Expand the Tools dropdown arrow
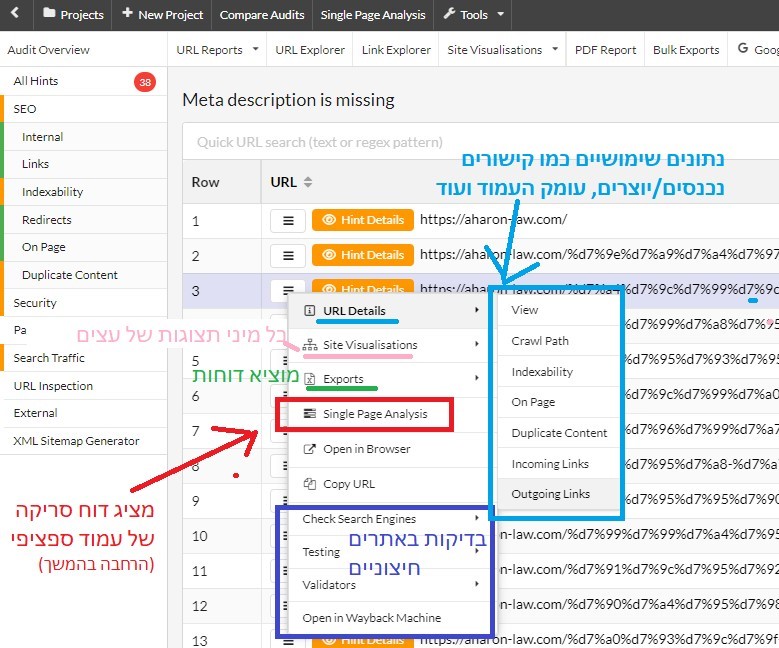This screenshot has width=779, height=648. (x=501, y=14)
